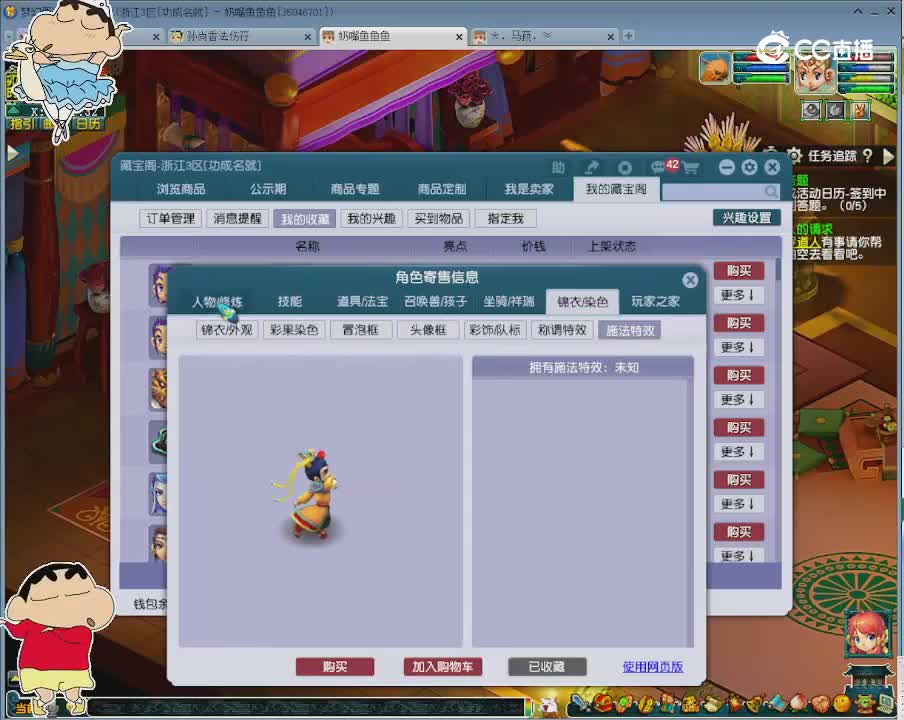Select 锦衣/外观 sub-category
904x720 pixels.
tap(227, 330)
